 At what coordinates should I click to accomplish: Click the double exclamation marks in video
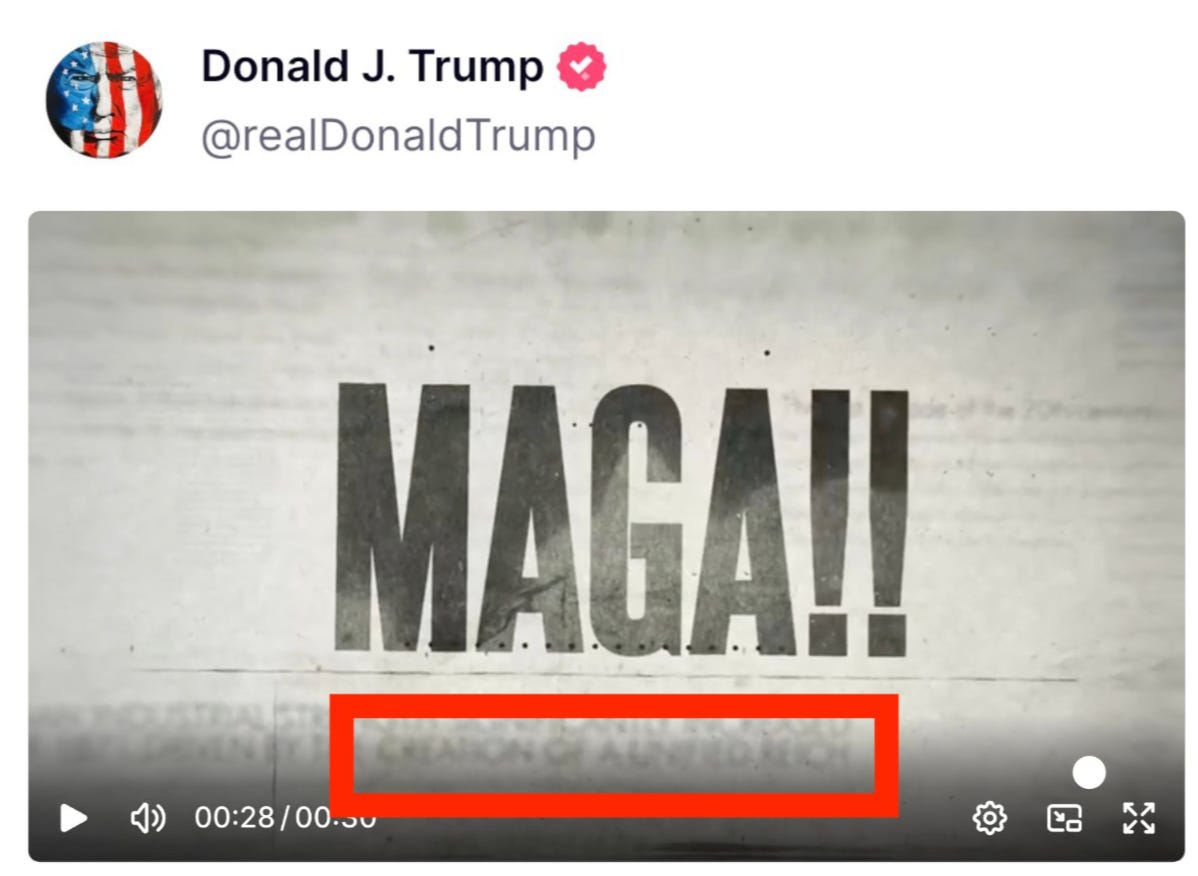(860, 522)
